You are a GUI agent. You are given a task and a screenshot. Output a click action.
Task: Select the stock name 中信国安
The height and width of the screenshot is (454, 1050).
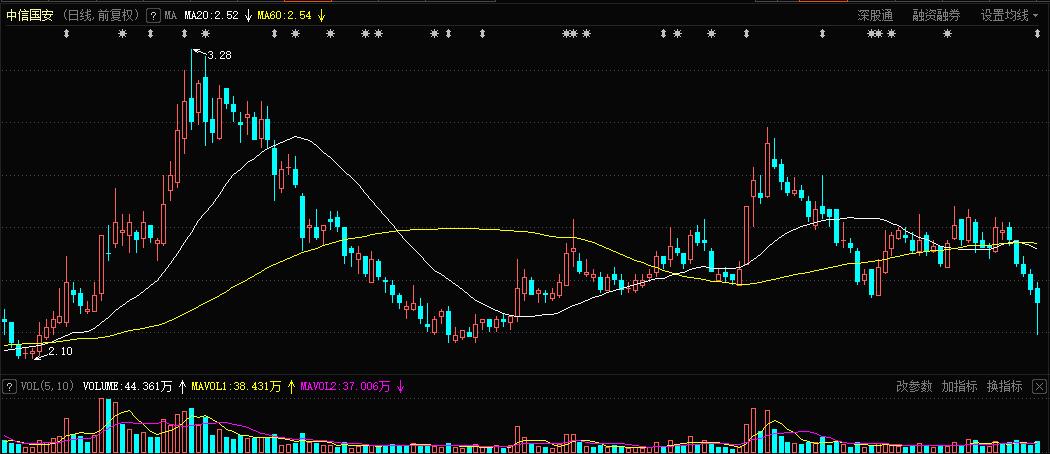(29, 15)
